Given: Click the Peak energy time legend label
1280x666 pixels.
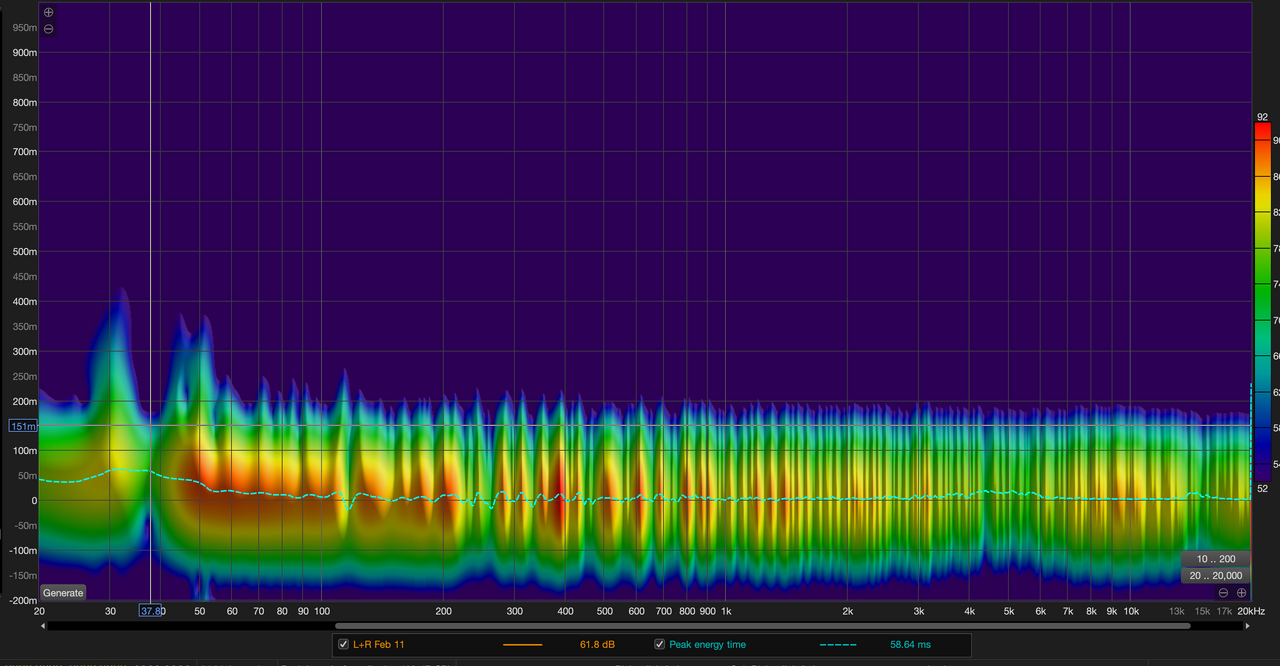Looking at the screenshot, I should pos(707,645).
